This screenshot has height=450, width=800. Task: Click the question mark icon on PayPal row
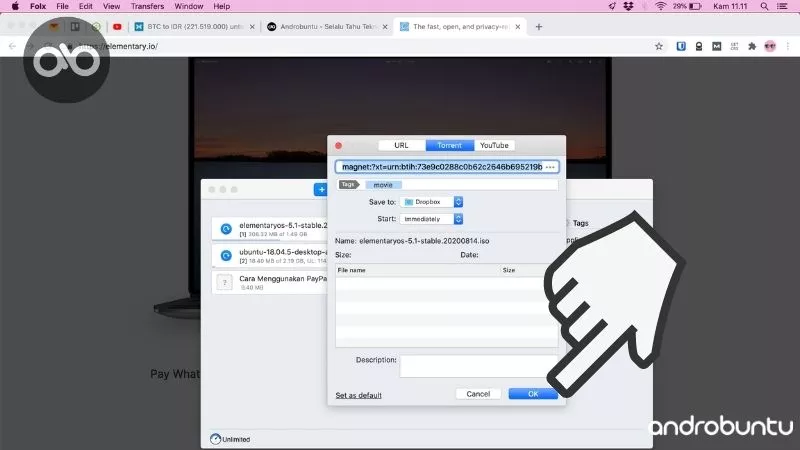pos(224,282)
